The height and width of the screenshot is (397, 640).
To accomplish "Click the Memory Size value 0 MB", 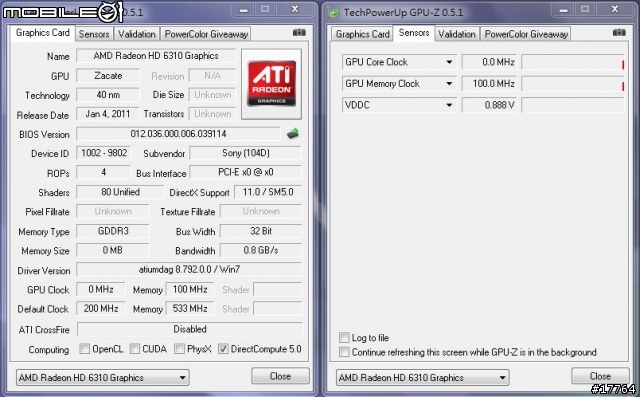I will click(x=113, y=250).
